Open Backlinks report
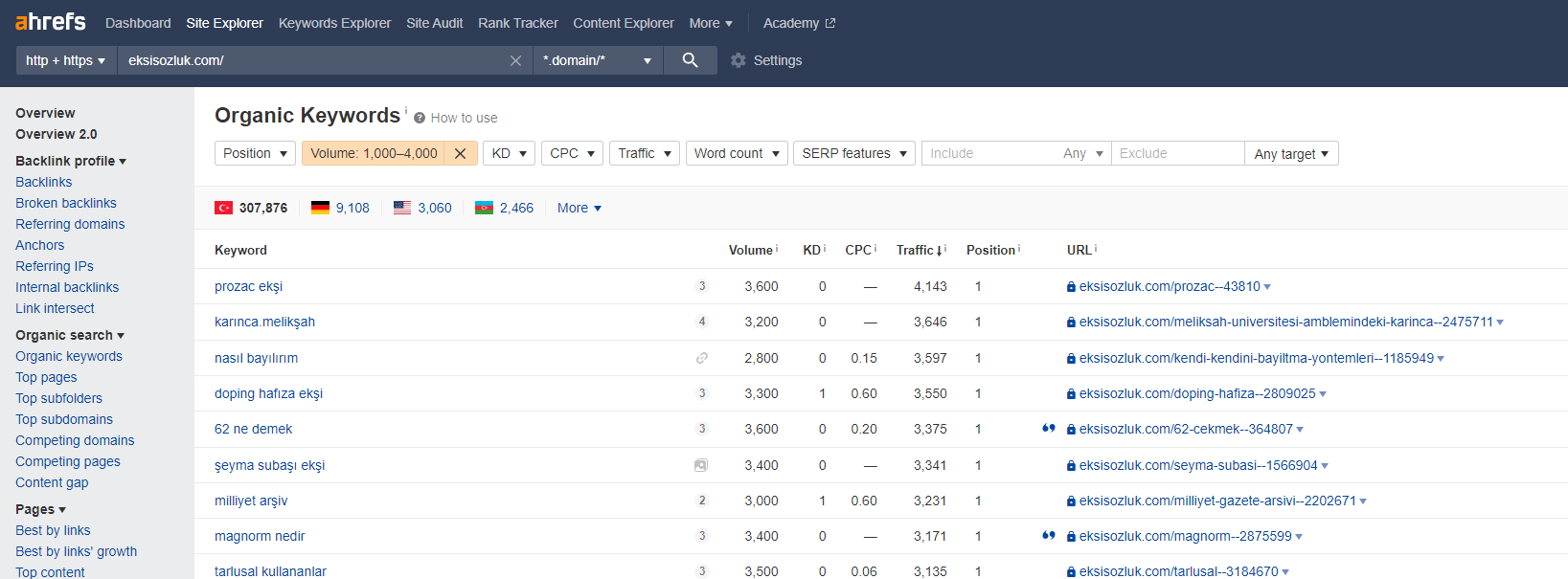Image resolution: width=1568 pixels, height=579 pixels. [43, 182]
